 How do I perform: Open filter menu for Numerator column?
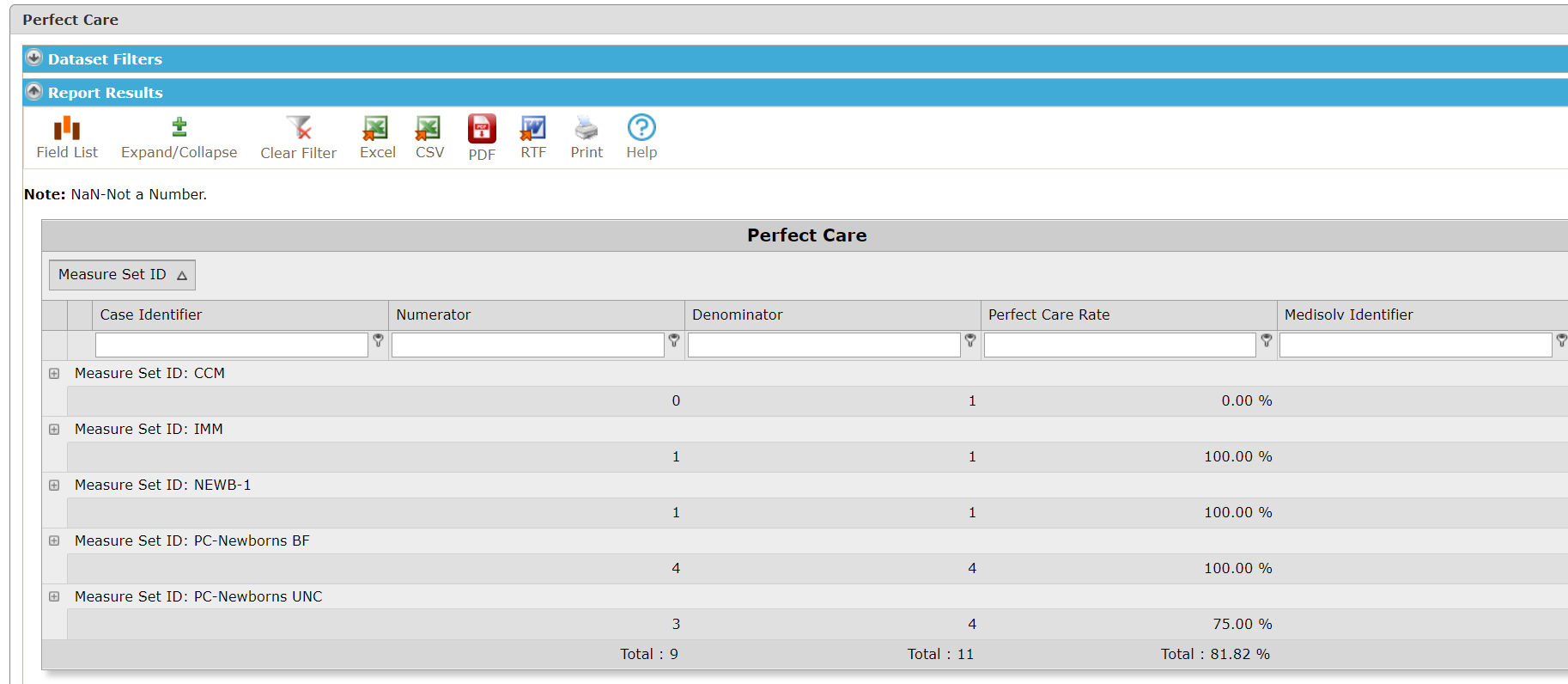(674, 341)
